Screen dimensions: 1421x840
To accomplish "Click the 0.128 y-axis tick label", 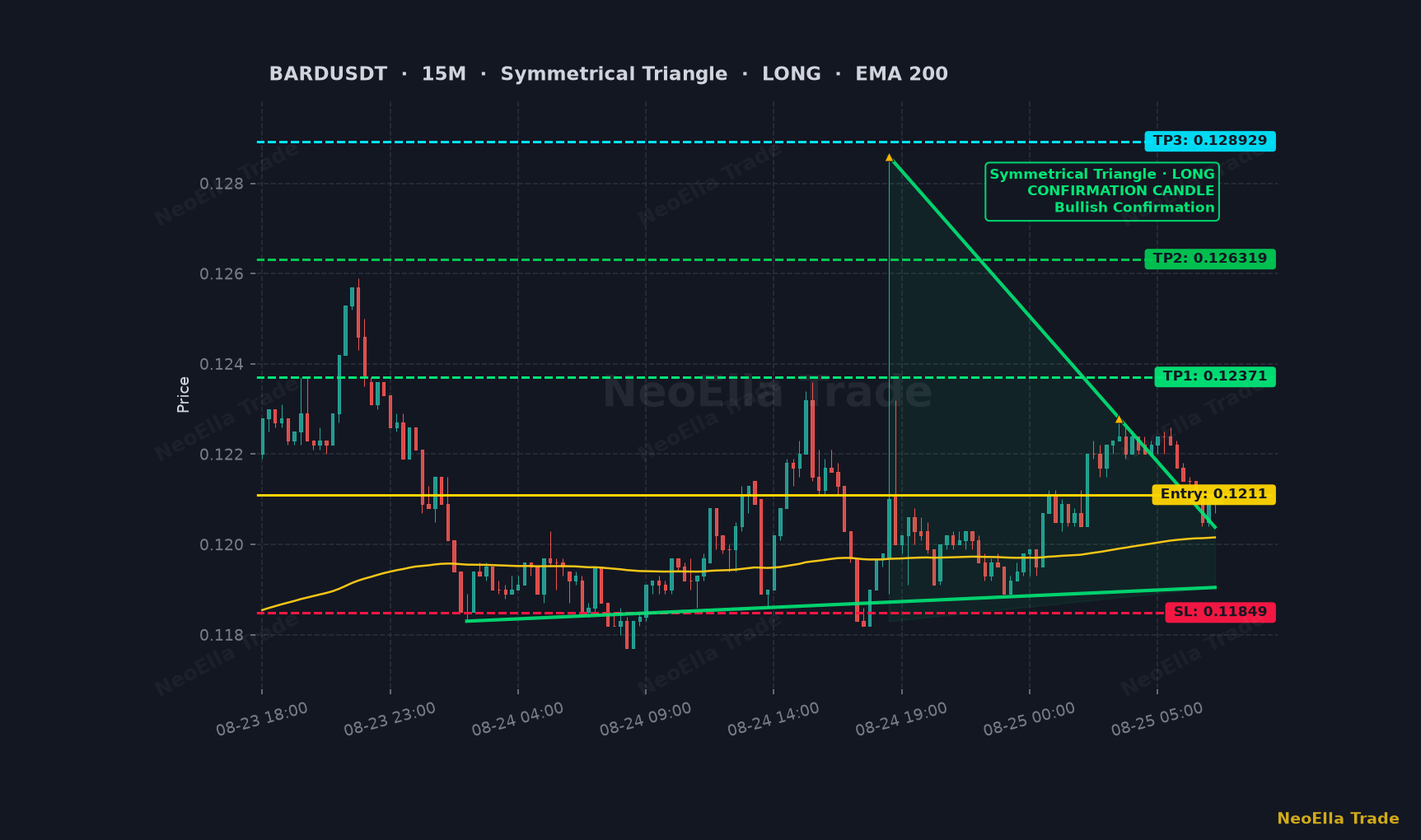I will [x=222, y=184].
